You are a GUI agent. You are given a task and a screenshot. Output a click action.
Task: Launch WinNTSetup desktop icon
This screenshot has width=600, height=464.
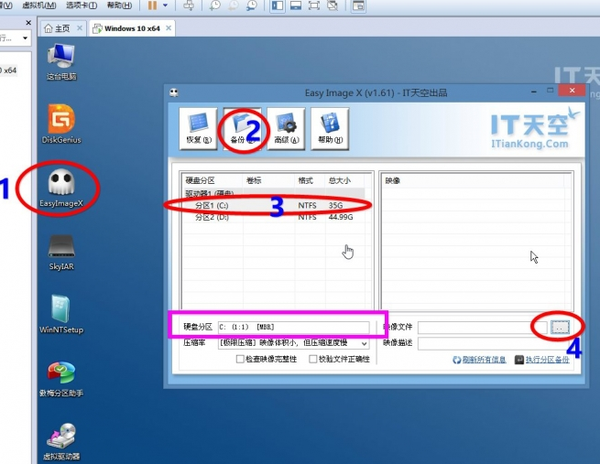coord(61,313)
